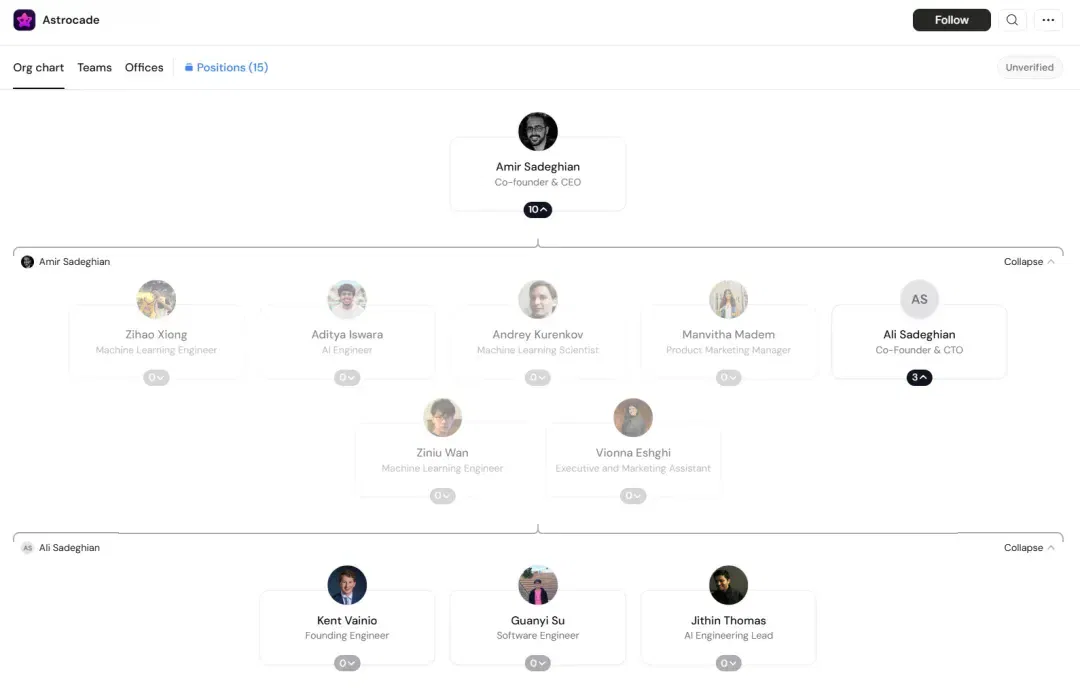Image resolution: width=1080 pixels, height=691 pixels.
Task: Open the three-dots more options menu
Action: pos(1048,20)
